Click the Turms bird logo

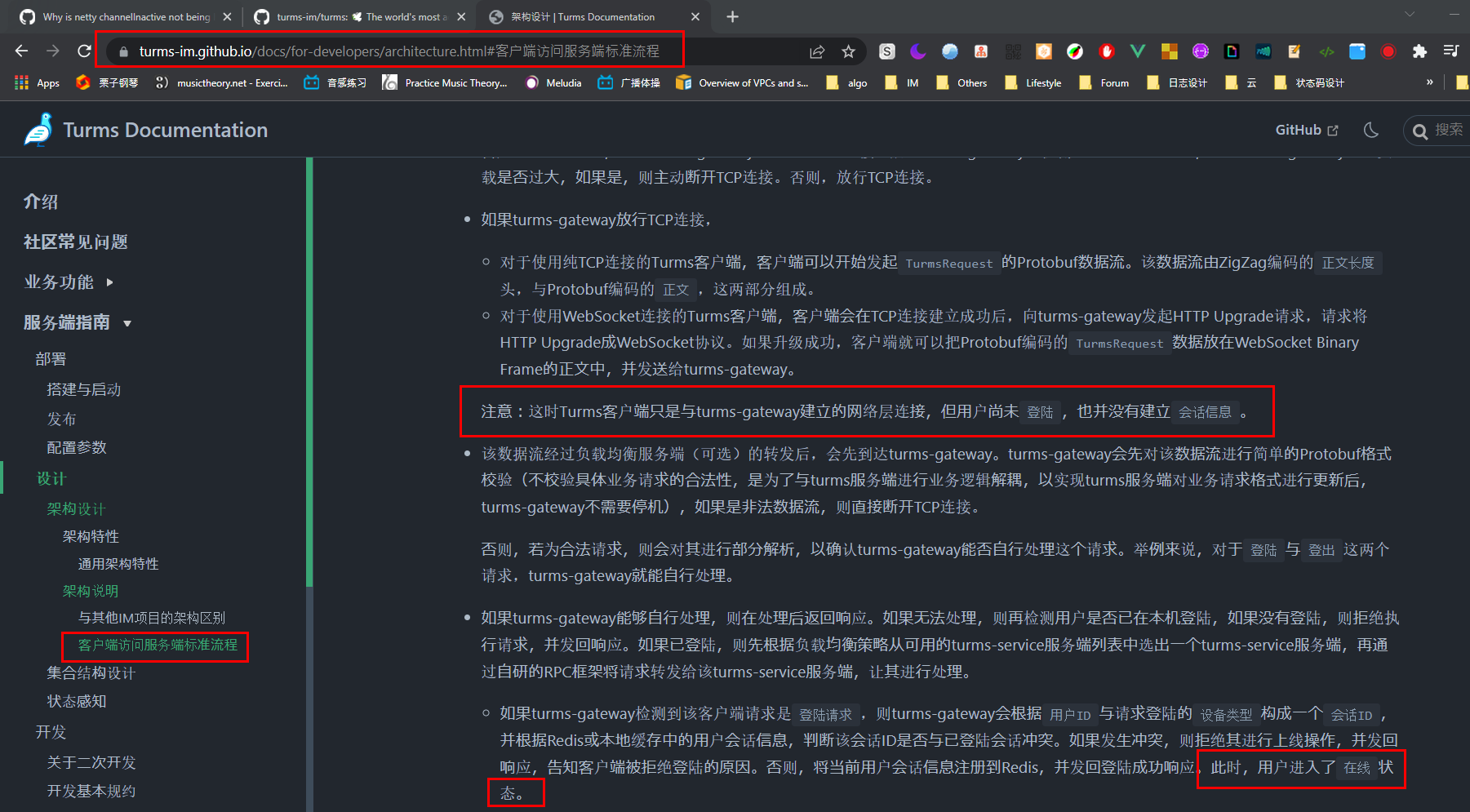pos(37,129)
